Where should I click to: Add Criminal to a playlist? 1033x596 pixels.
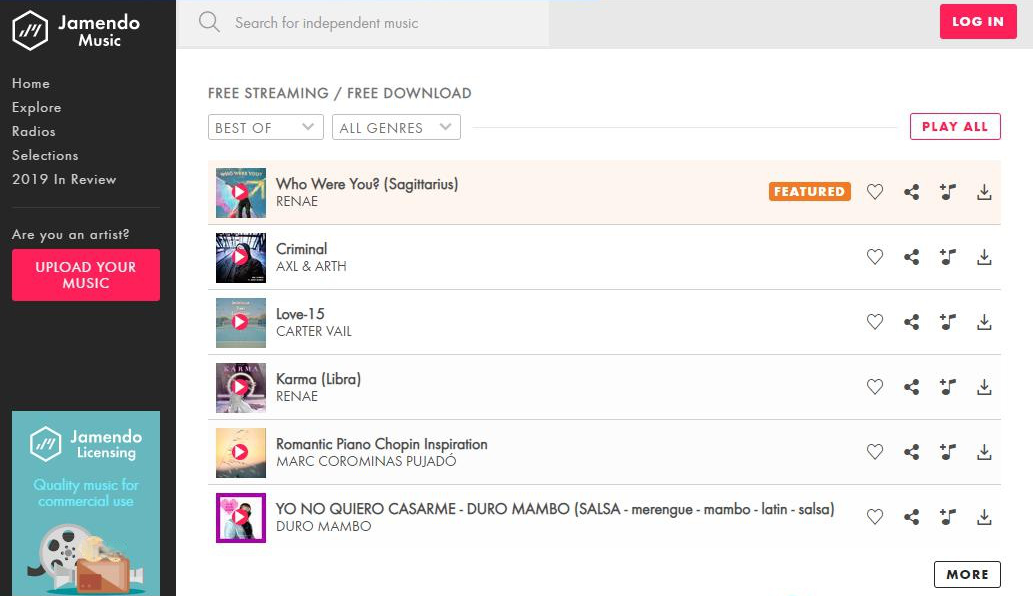coord(948,257)
